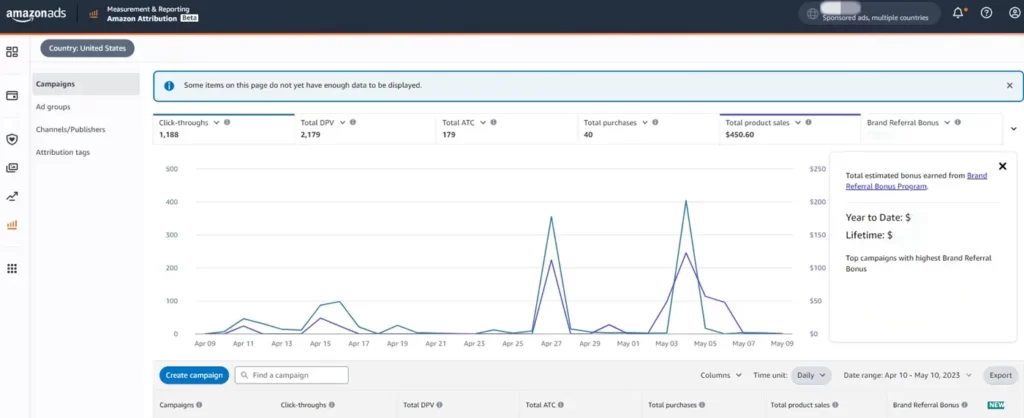Open the brand safety shield icon in sidebar

pyautogui.click(x=12, y=139)
